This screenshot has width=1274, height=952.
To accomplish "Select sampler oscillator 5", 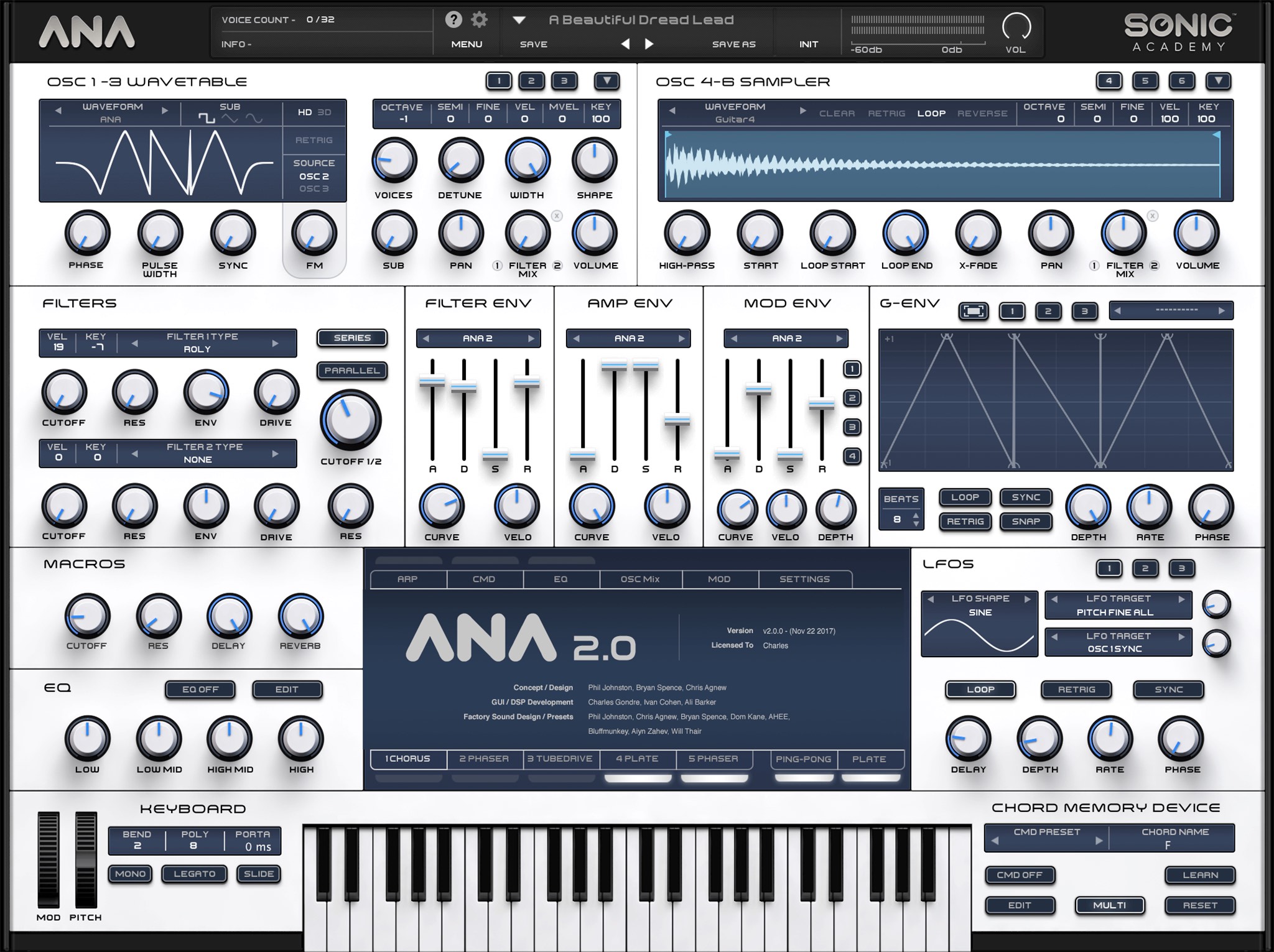I will coord(1144,81).
